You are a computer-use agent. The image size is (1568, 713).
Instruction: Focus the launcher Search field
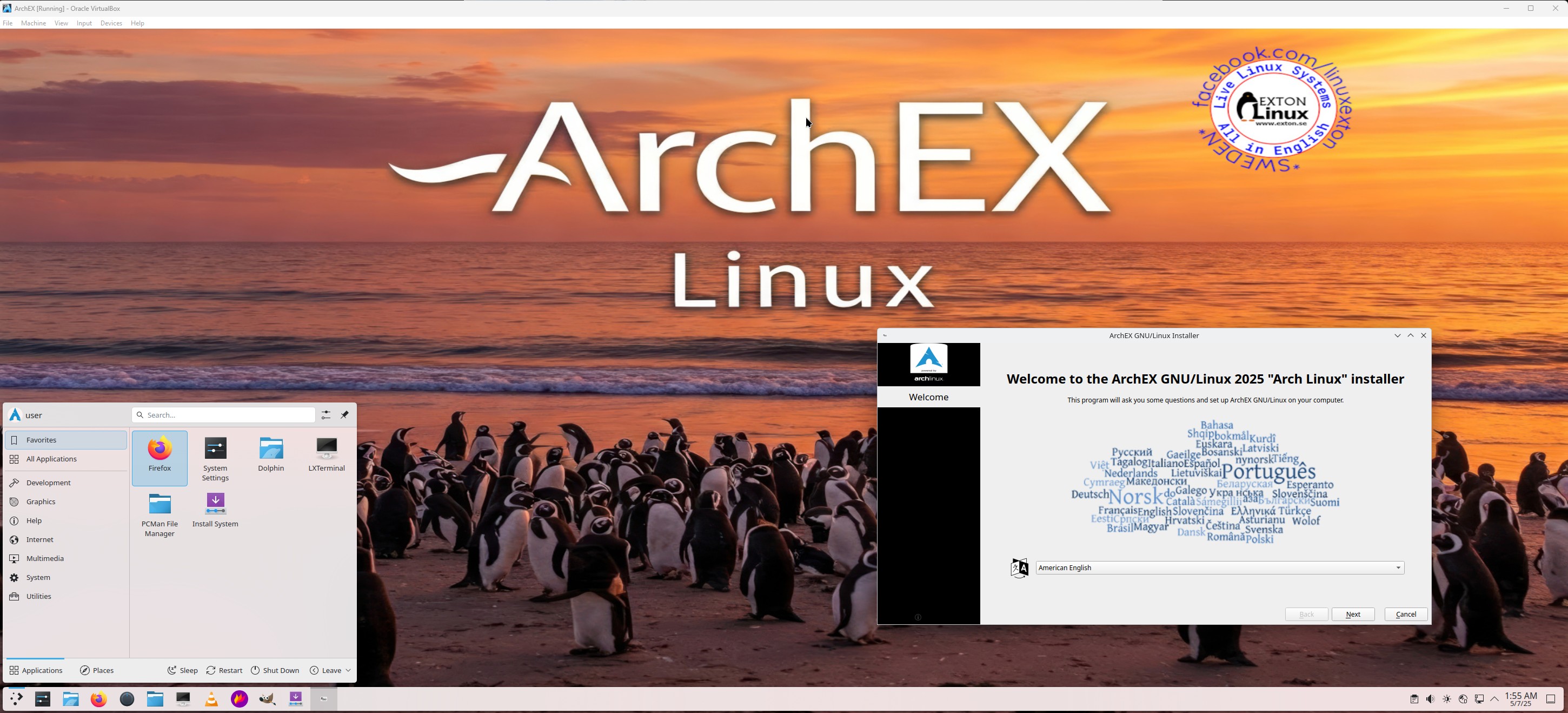223,414
